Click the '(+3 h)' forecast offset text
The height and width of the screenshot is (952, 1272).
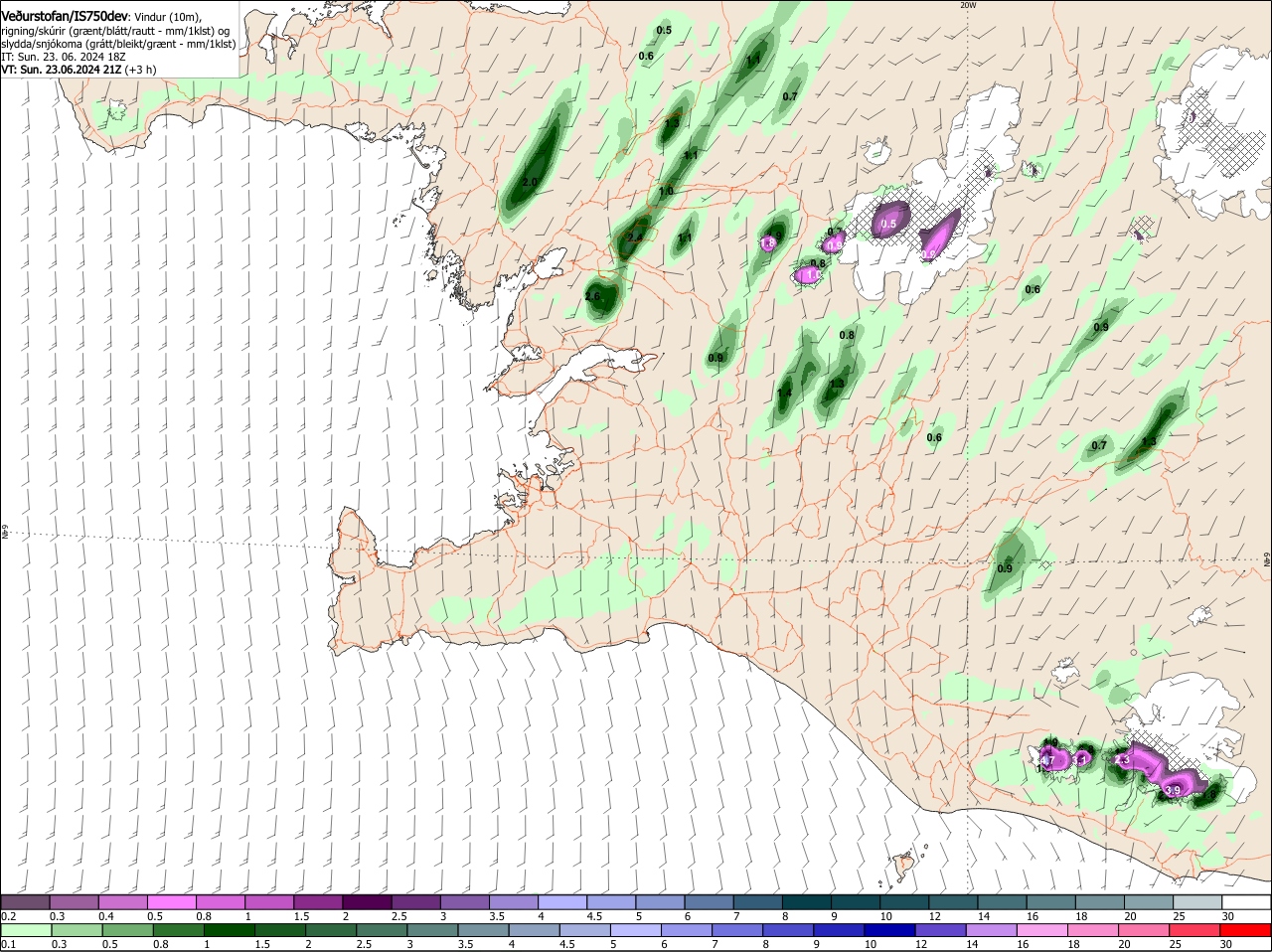tap(142, 70)
